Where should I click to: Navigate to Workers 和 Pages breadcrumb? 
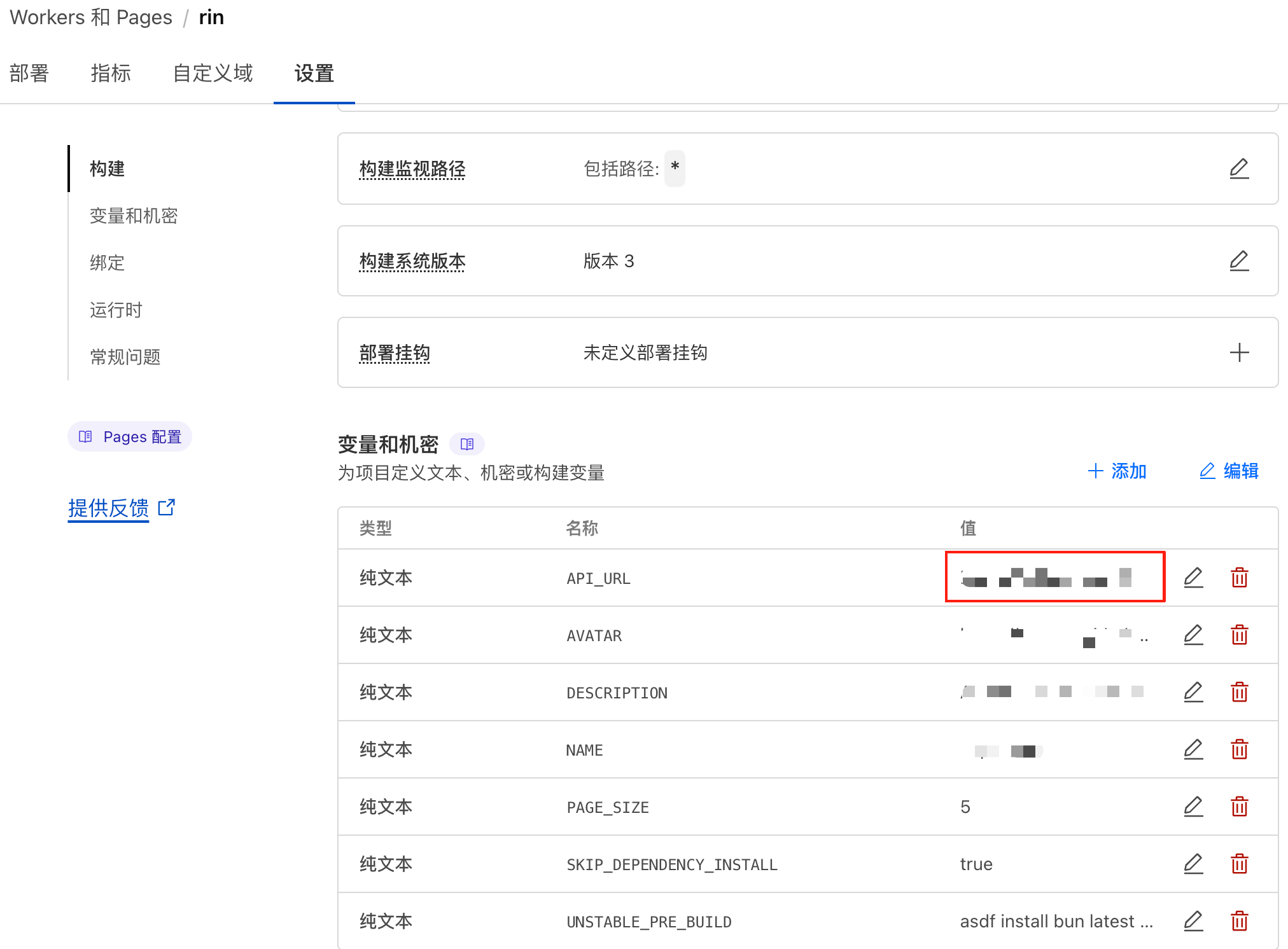91,17
